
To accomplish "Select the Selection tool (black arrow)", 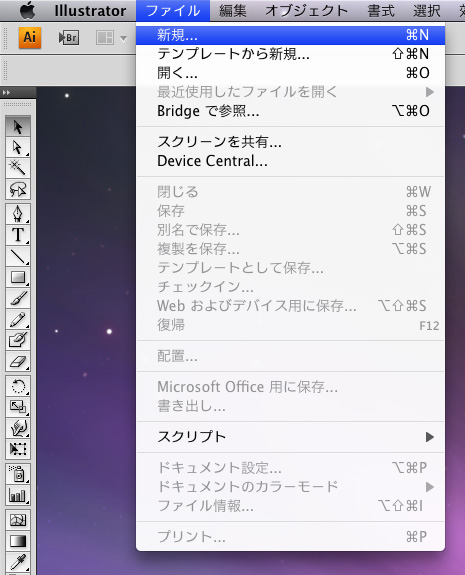I will [18, 127].
